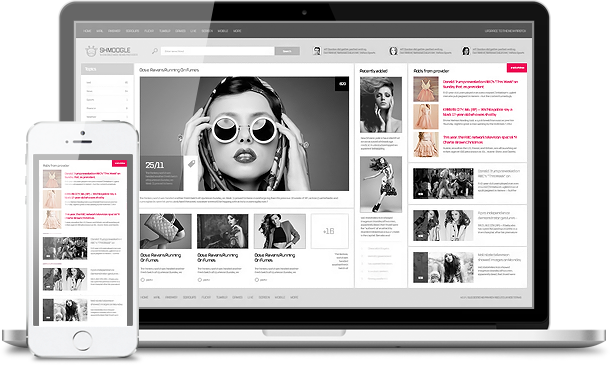The image size is (610, 365).
Task: Click the gray Search button
Action: point(287,51)
